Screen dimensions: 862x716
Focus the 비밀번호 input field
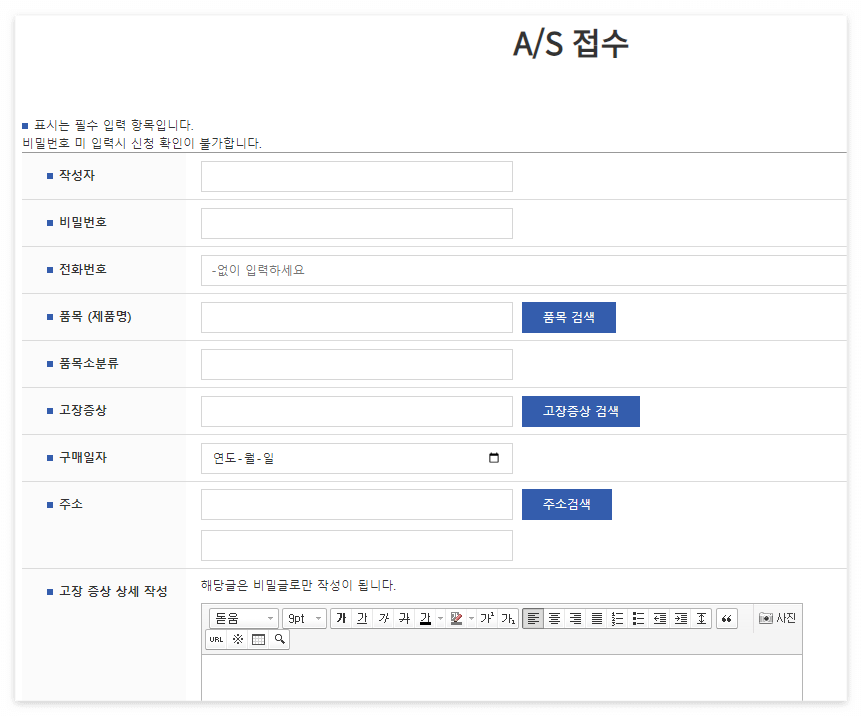(357, 223)
